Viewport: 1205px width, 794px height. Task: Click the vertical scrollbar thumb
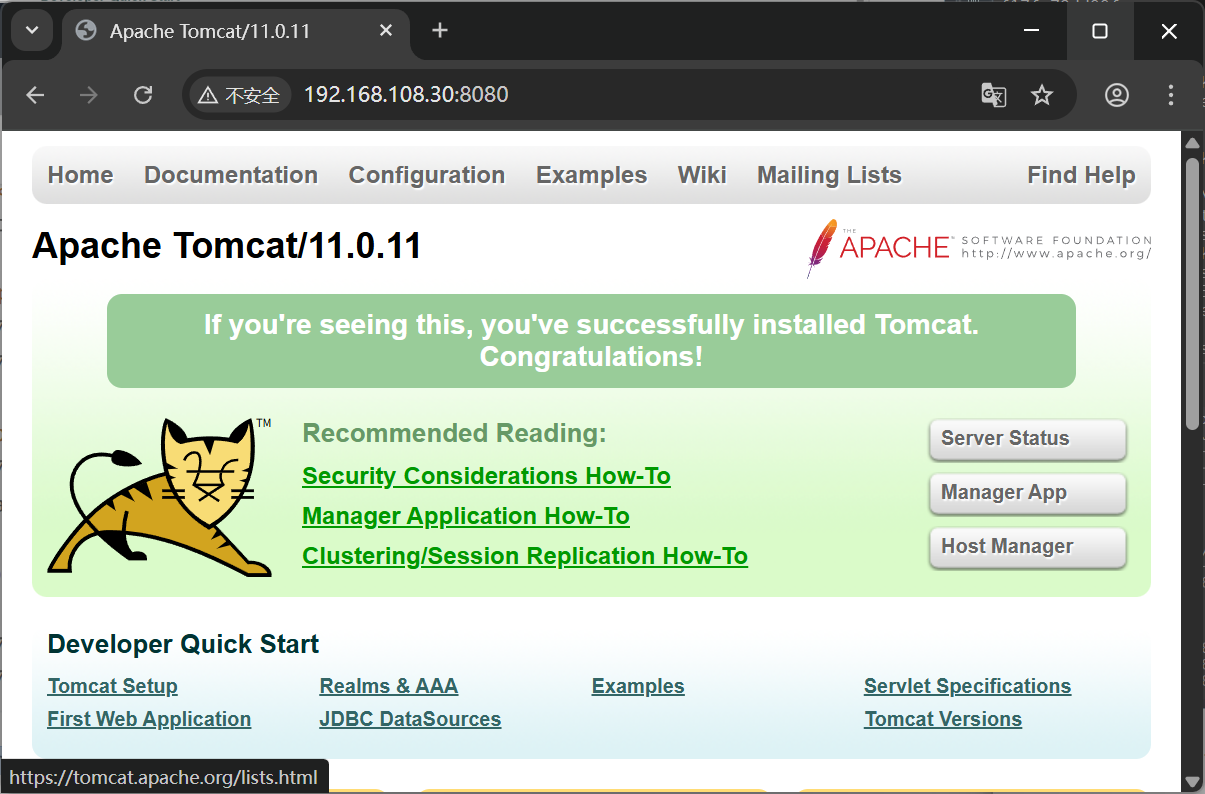[1192, 293]
